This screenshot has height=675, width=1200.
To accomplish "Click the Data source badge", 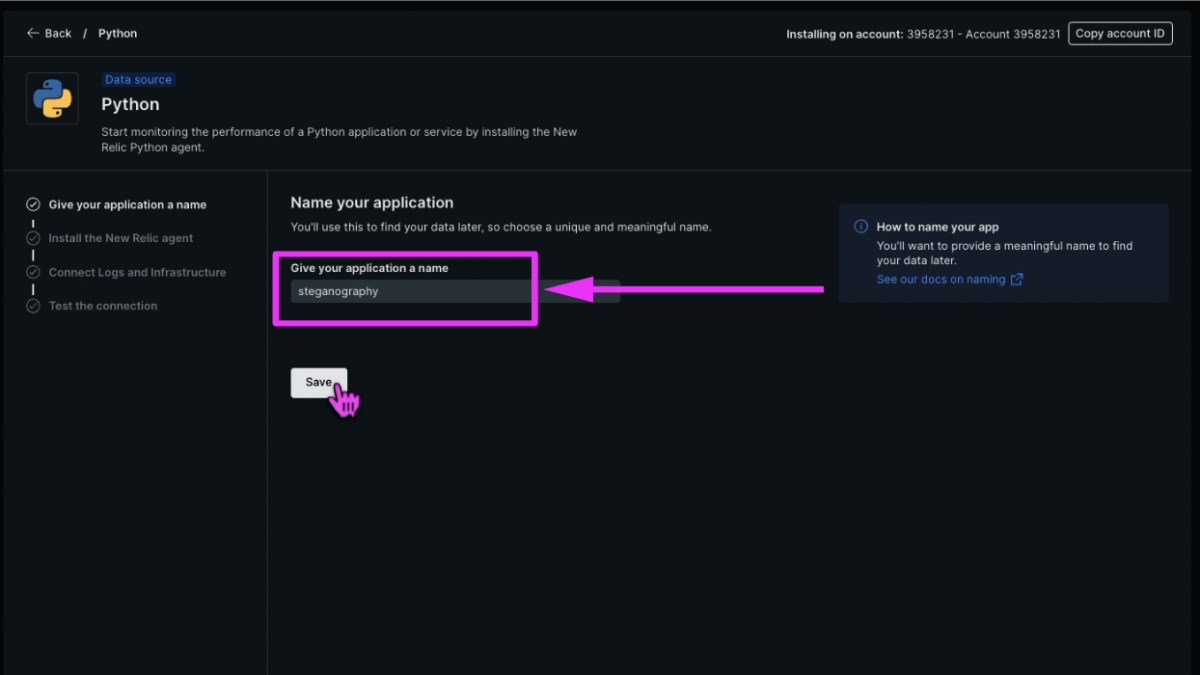I will (x=138, y=79).
